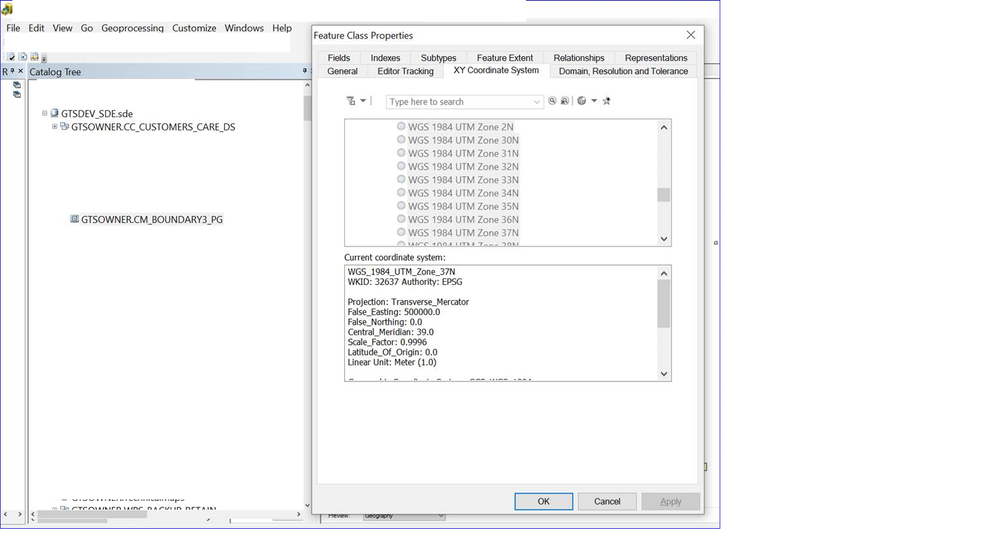998x540 pixels.
Task: Click the third icon in the top-left toolbar
Action: 34,57
